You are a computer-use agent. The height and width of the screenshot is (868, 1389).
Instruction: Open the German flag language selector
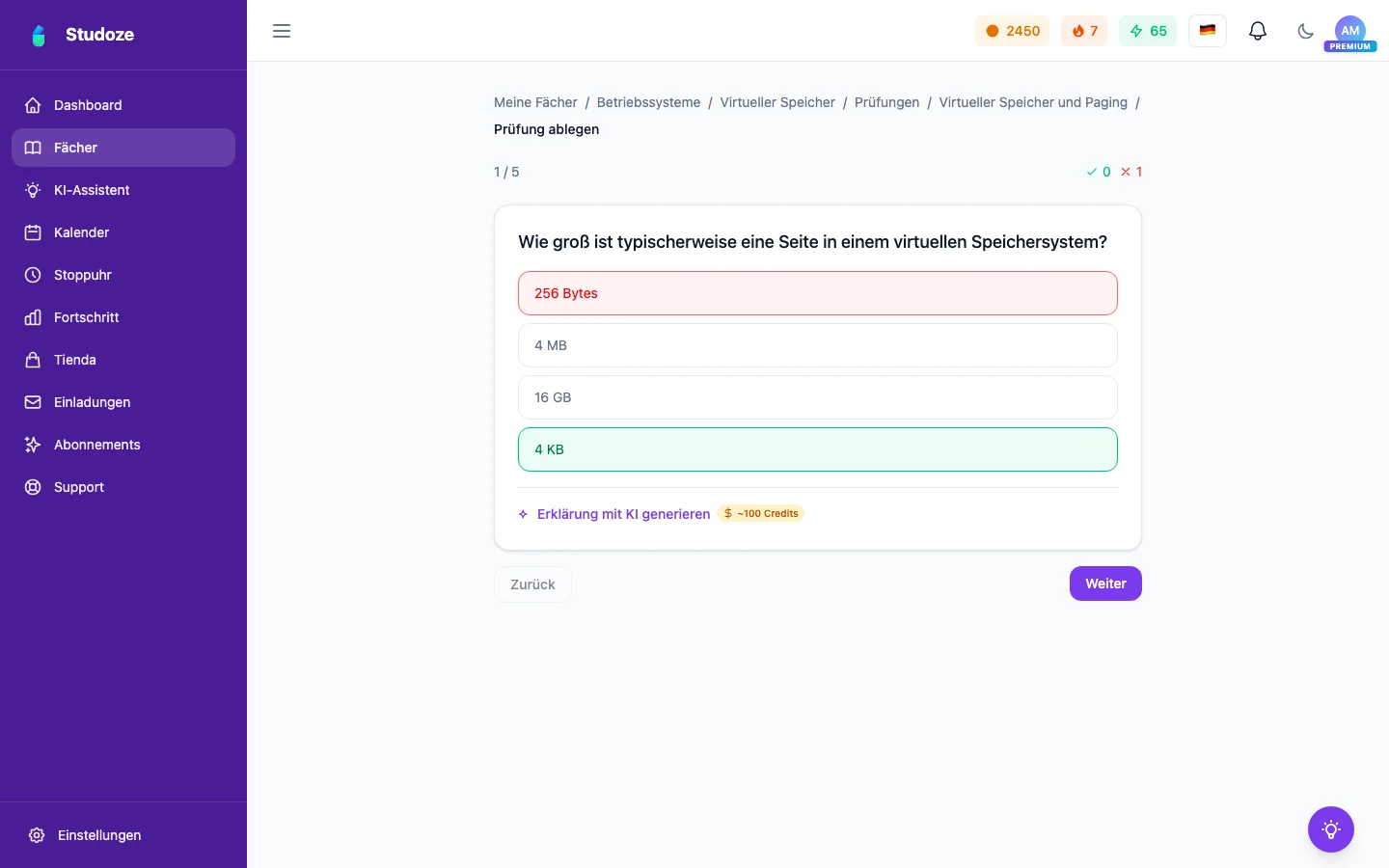click(x=1208, y=31)
